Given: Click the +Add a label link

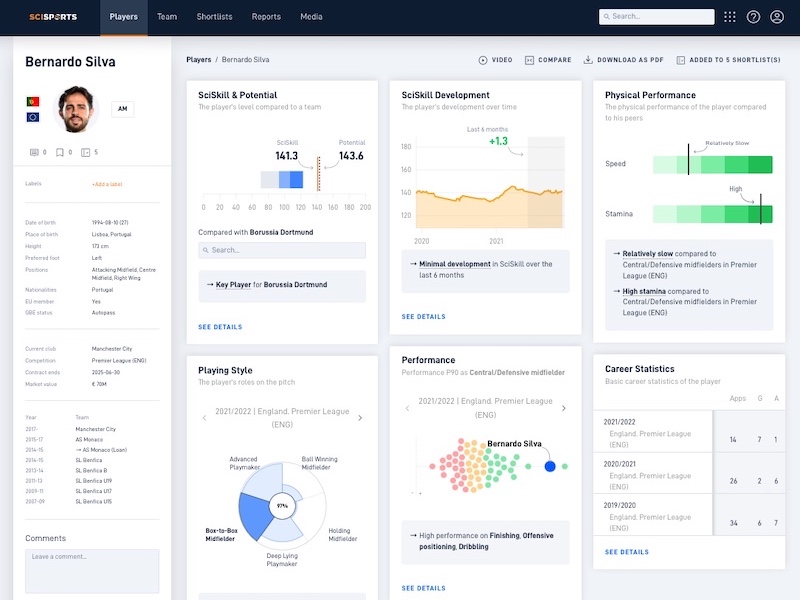Looking at the screenshot, I should 106,184.
